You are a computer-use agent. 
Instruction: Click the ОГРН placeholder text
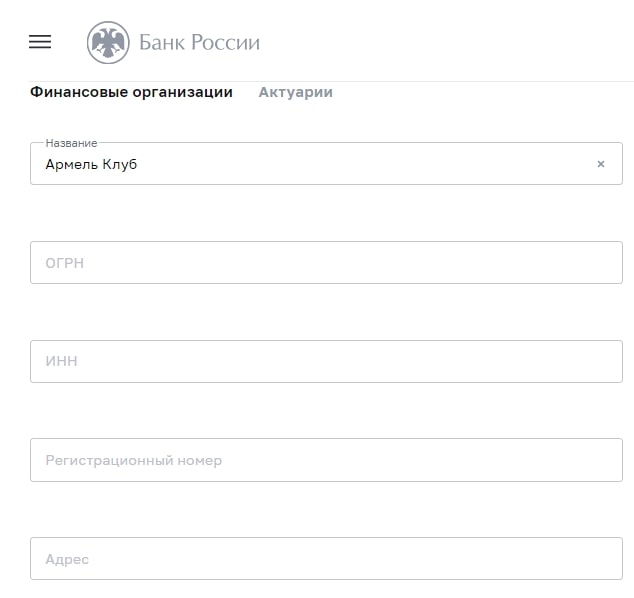coord(65,263)
